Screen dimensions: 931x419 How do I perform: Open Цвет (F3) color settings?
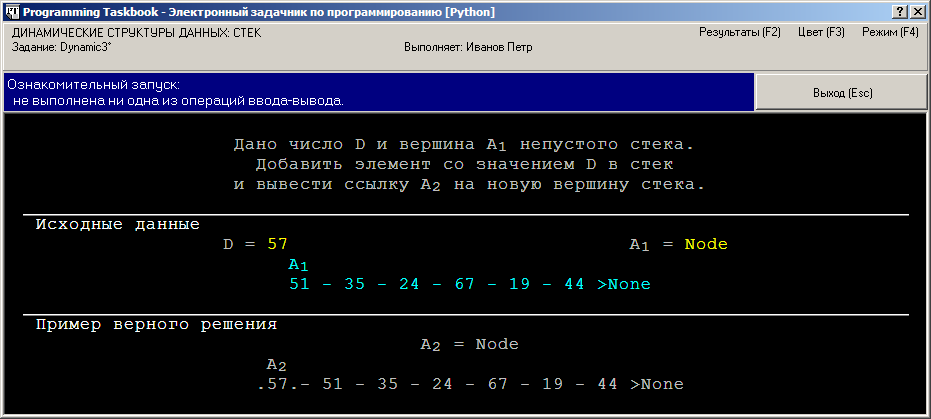821,32
